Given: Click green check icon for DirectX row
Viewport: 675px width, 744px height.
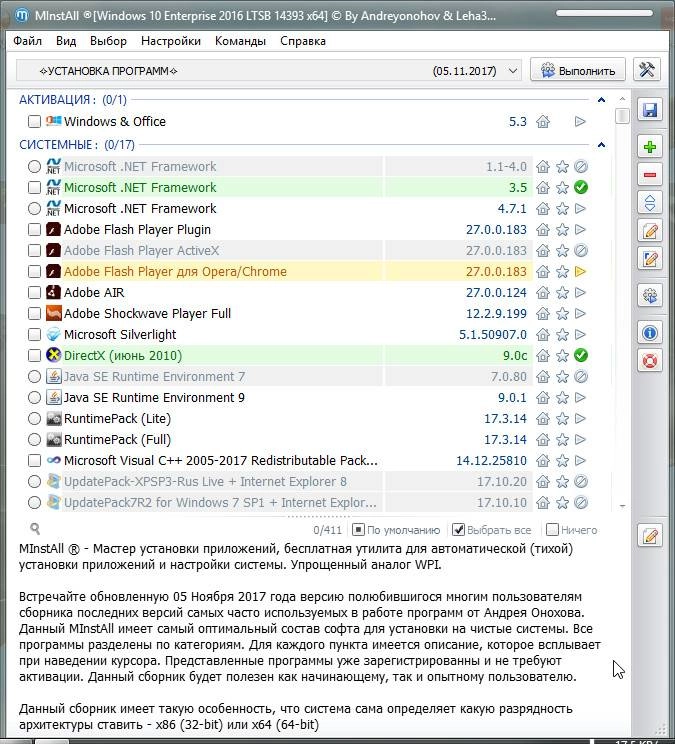Looking at the screenshot, I should coord(581,355).
